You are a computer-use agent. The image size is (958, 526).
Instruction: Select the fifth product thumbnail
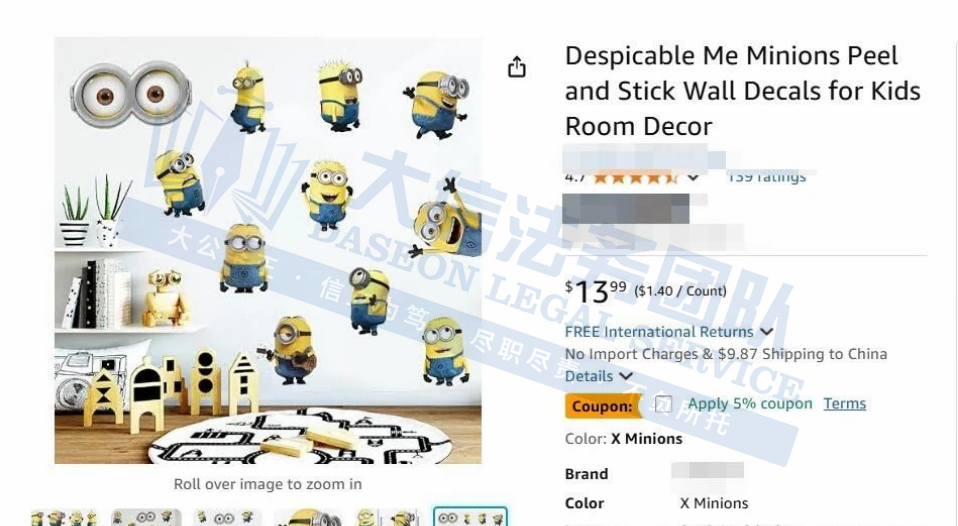point(389,517)
